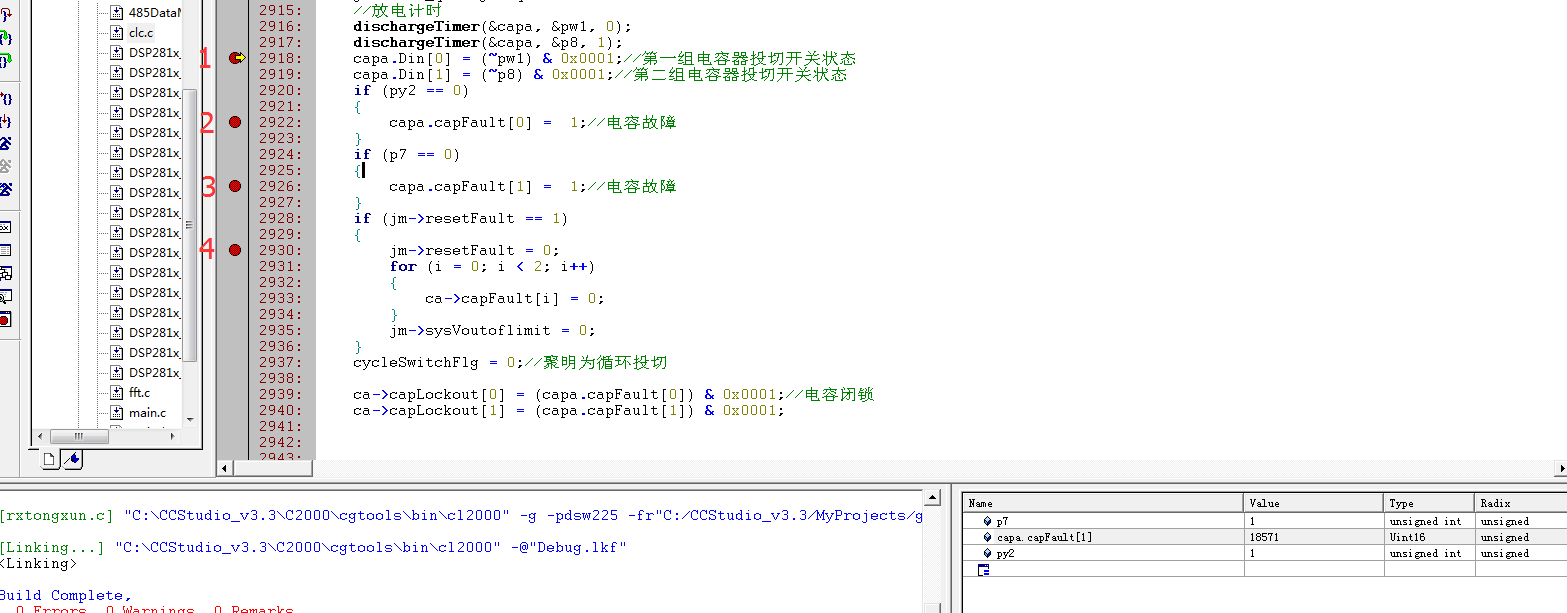
Task: Click the code editor horizontal scroll left arrow
Action: tap(225, 468)
